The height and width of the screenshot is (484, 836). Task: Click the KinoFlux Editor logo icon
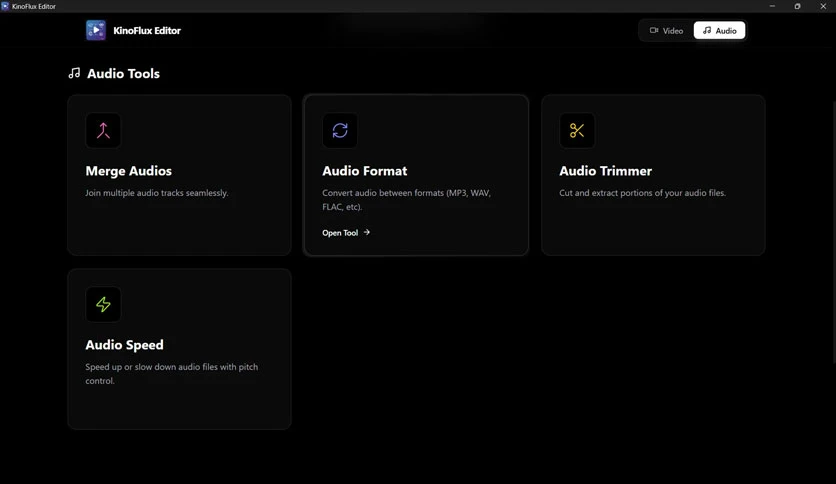point(96,30)
